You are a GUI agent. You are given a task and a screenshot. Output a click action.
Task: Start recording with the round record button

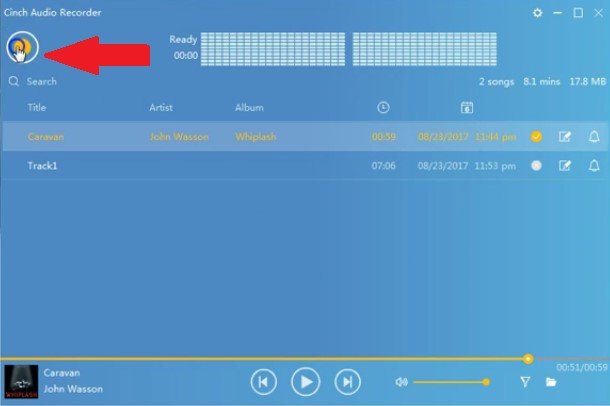(22, 47)
